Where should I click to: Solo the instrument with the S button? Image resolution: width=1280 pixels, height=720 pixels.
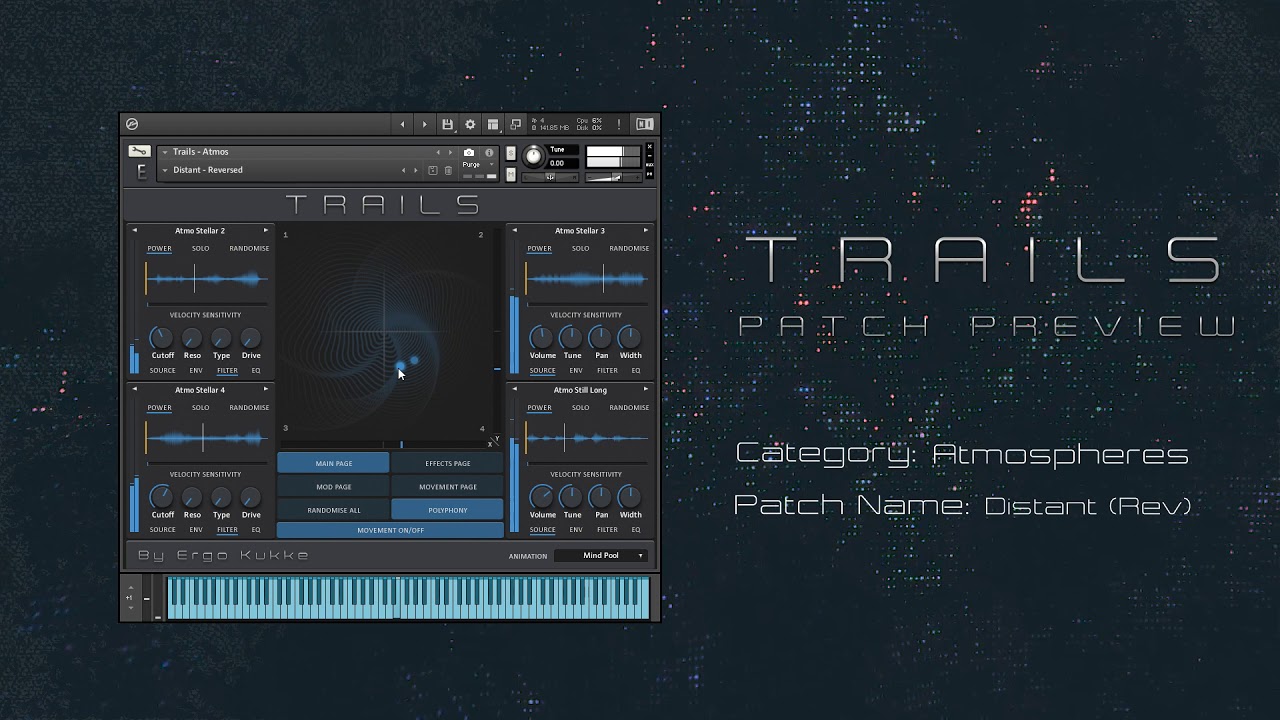(x=511, y=153)
